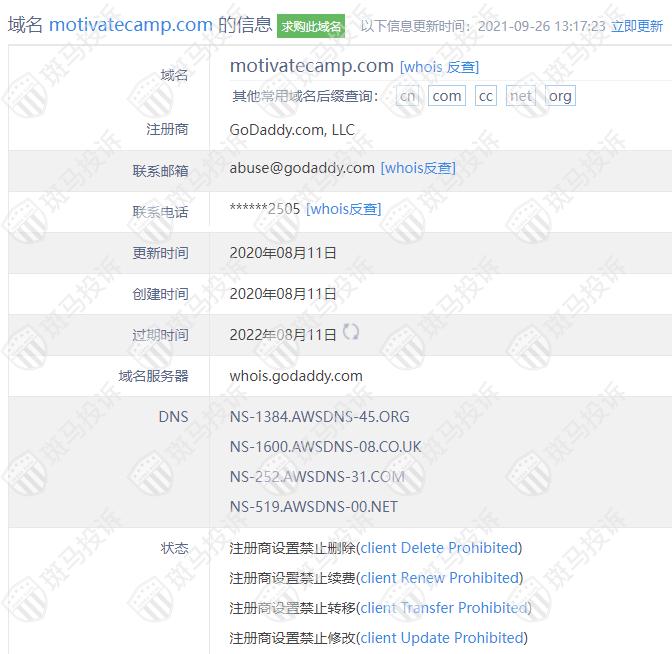Select the org domain suffix option
This screenshot has height=654, width=672.
click(560, 96)
